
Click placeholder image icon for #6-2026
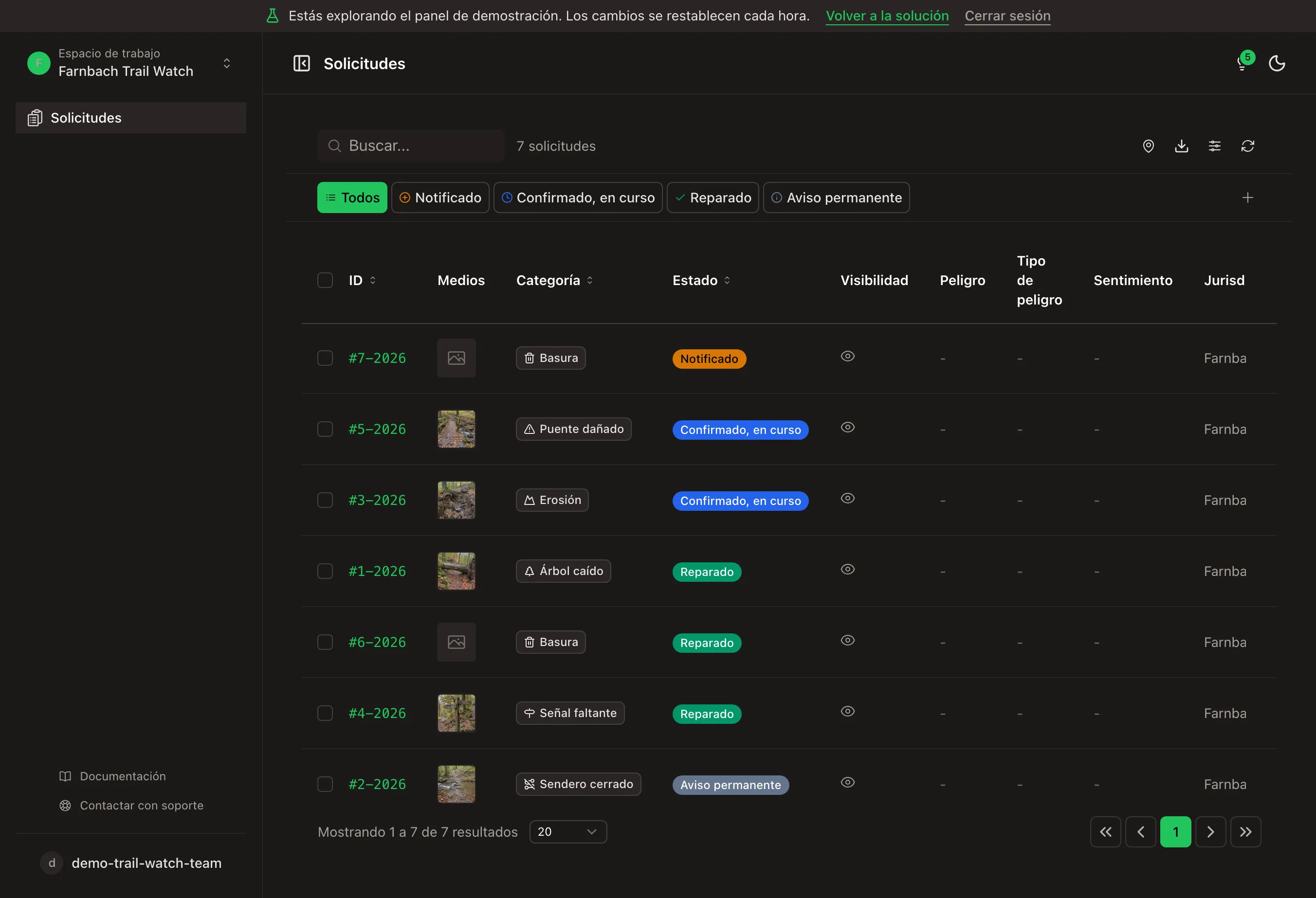coord(457,642)
